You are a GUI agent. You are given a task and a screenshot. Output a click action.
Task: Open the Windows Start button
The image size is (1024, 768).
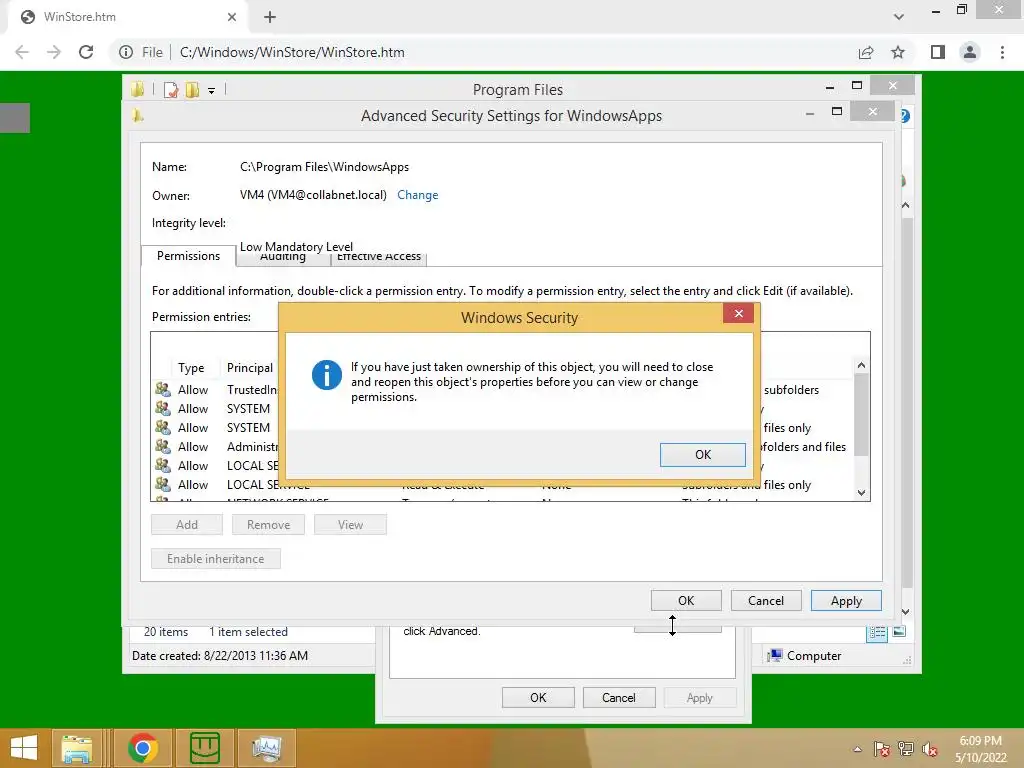click(x=24, y=748)
